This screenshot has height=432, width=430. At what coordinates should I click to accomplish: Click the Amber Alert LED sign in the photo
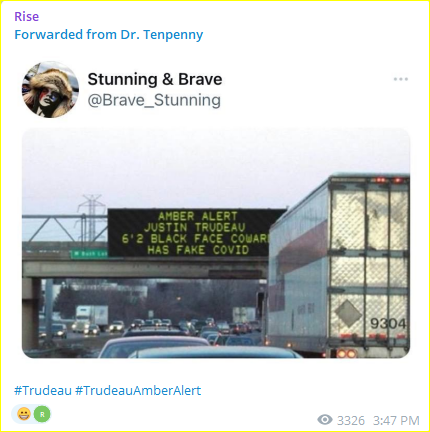click(x=197, y=233)
